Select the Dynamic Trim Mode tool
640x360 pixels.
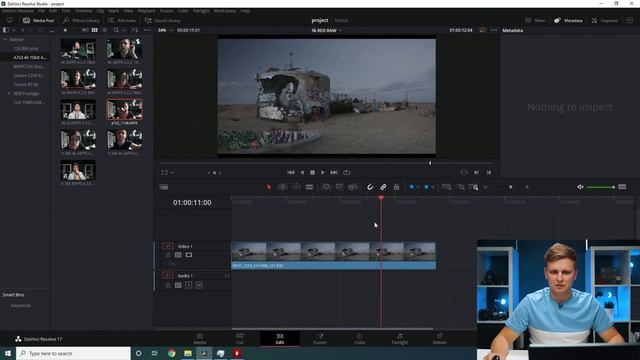point(296,187)
